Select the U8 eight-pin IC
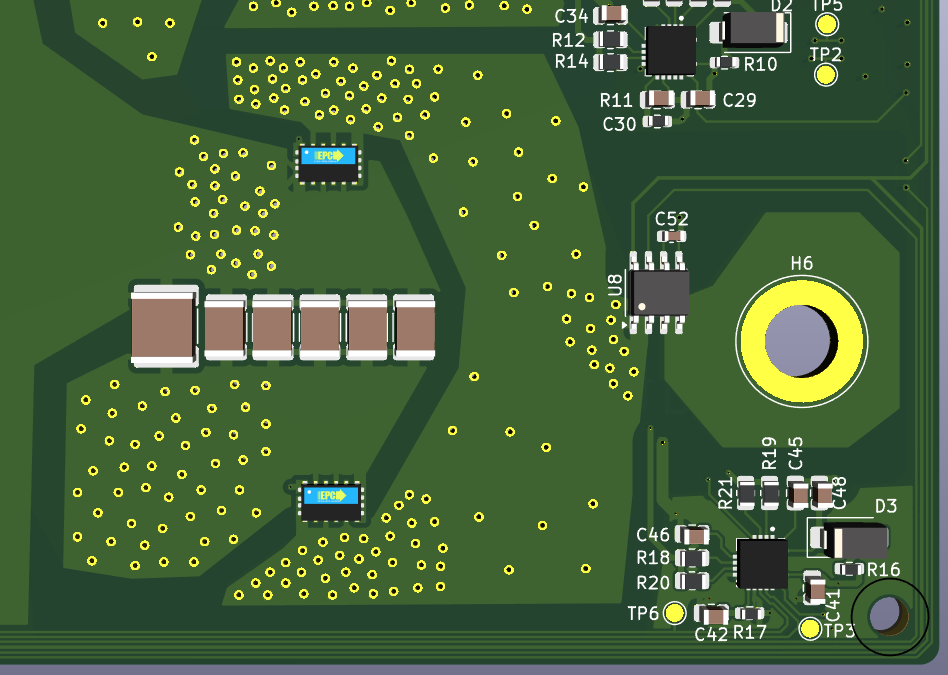 tap(659, 292)
